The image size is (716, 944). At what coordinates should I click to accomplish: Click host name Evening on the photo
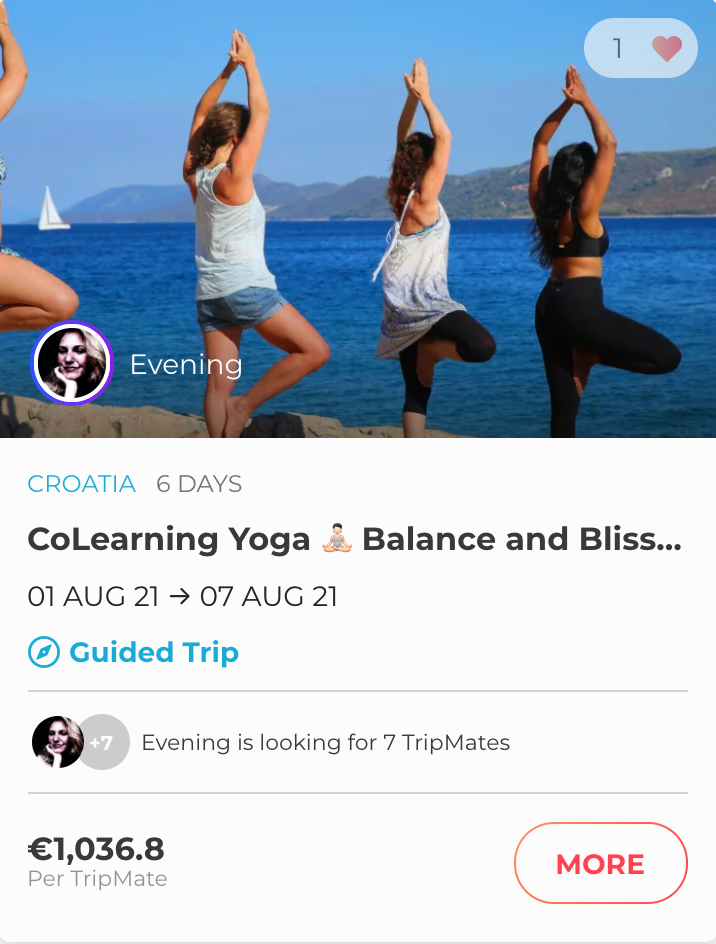pyautogui.click(x=186, y=364)
